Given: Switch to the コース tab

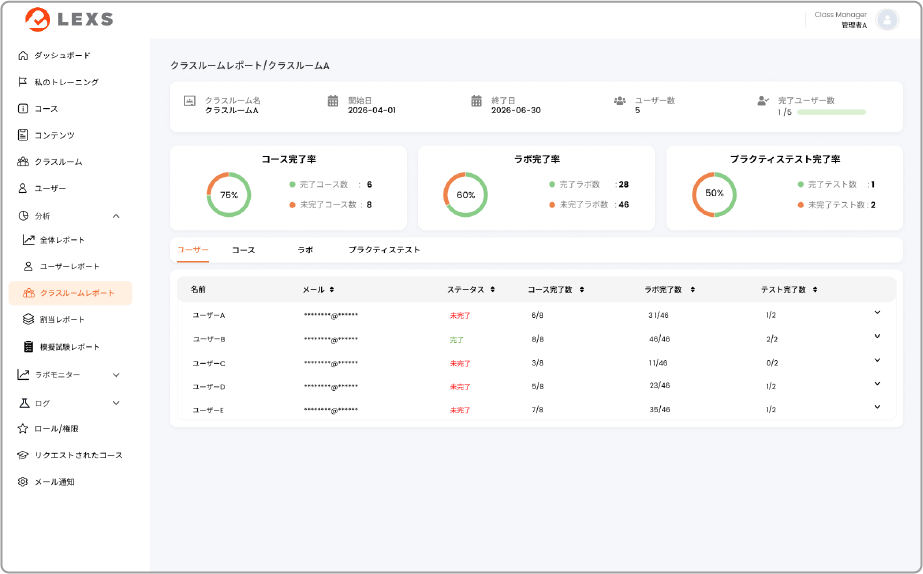Looking at the screenshot, I should point(243,250).
